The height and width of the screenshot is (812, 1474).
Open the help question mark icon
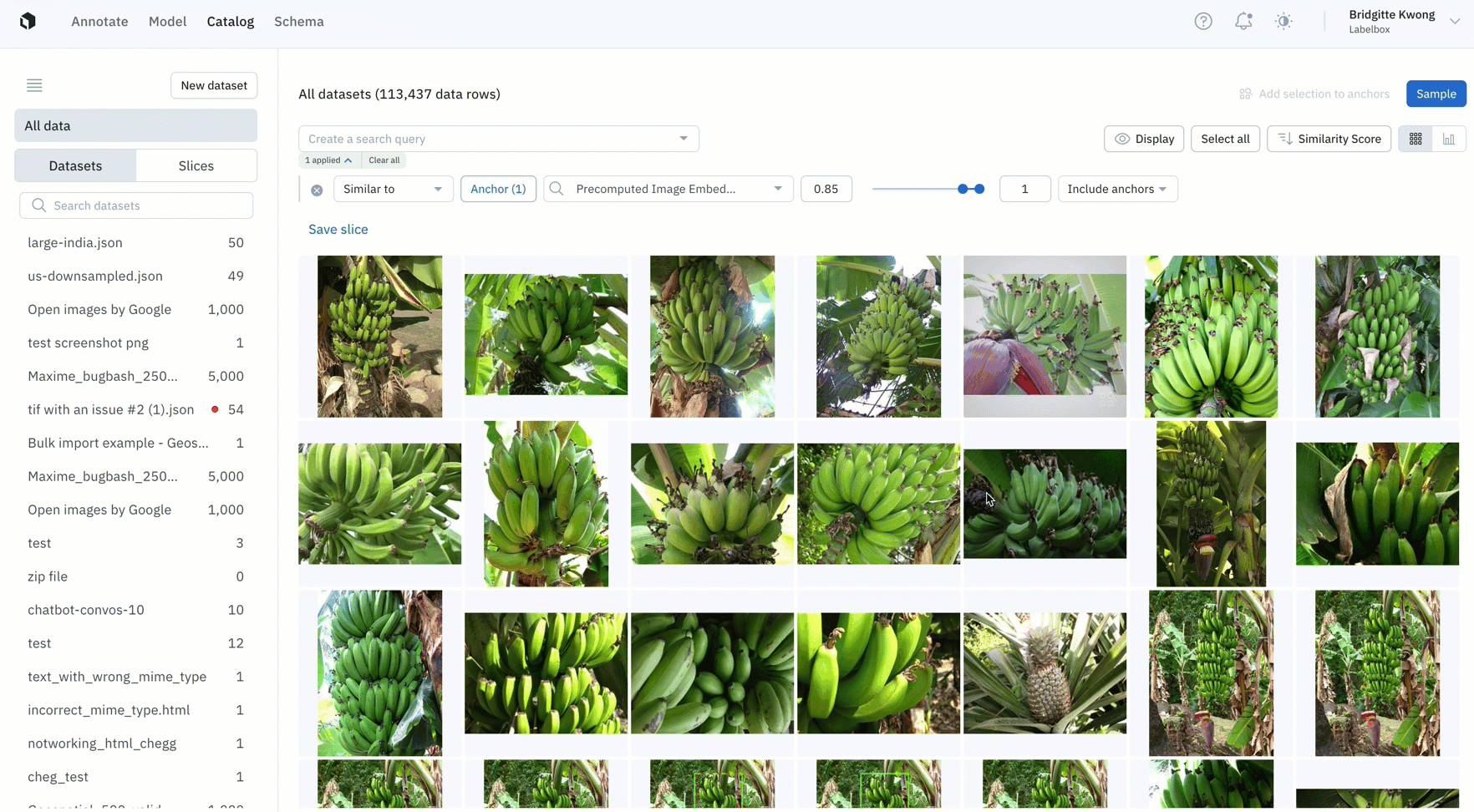(x=1203, y=22)
